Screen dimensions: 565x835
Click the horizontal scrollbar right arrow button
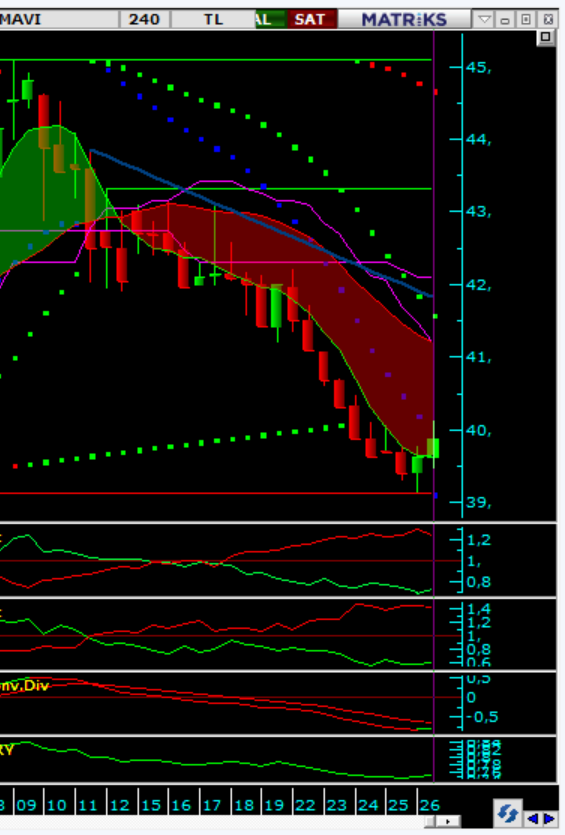tap(448, 822)
